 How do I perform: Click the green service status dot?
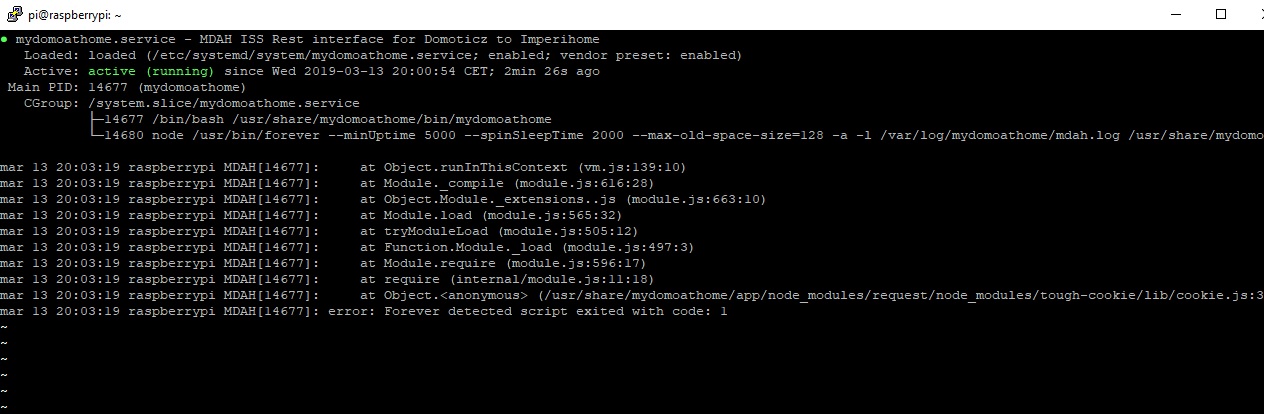click(4, 39)
